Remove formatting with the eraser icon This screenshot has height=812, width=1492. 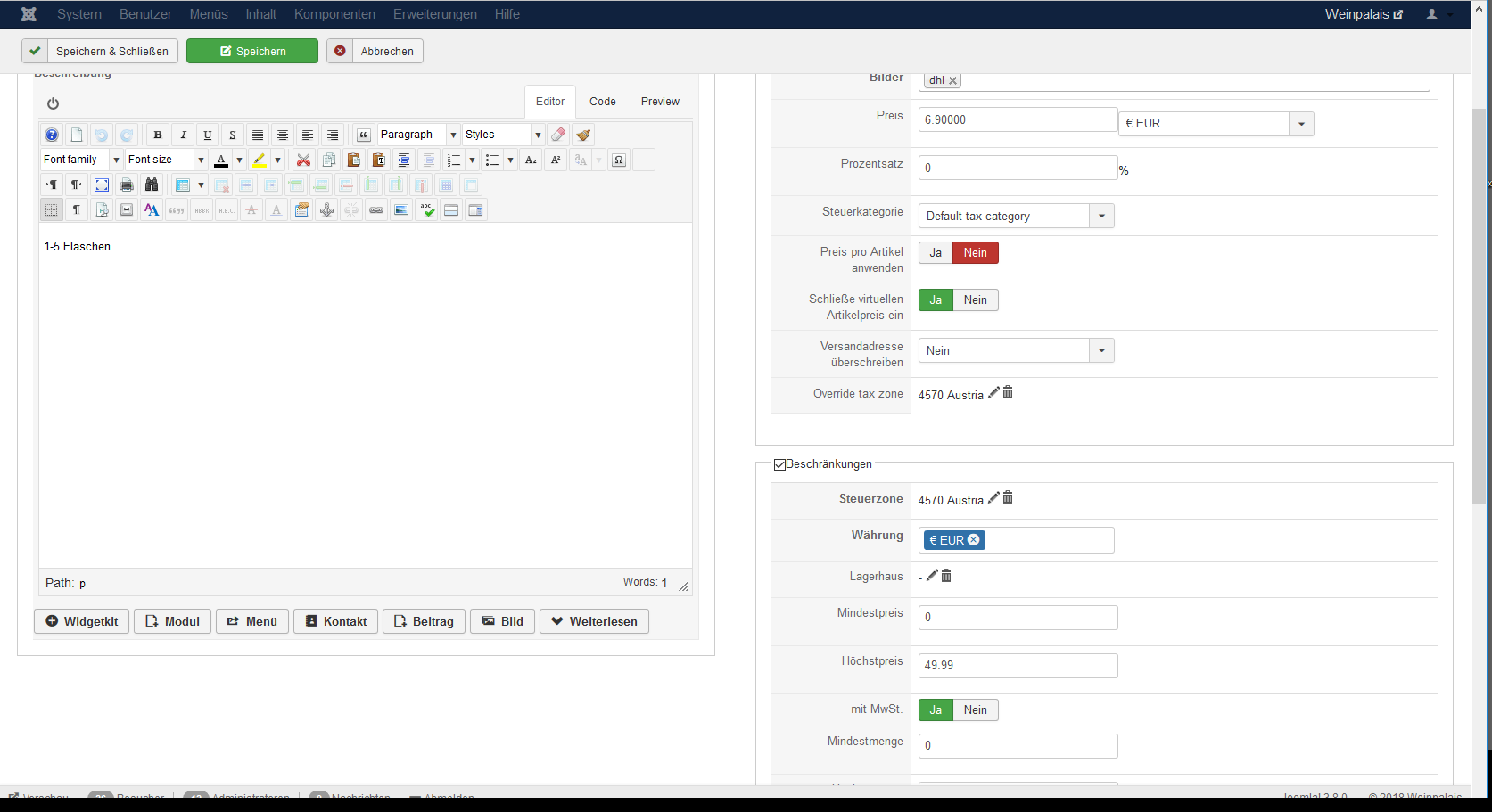(x=558, y=135)
